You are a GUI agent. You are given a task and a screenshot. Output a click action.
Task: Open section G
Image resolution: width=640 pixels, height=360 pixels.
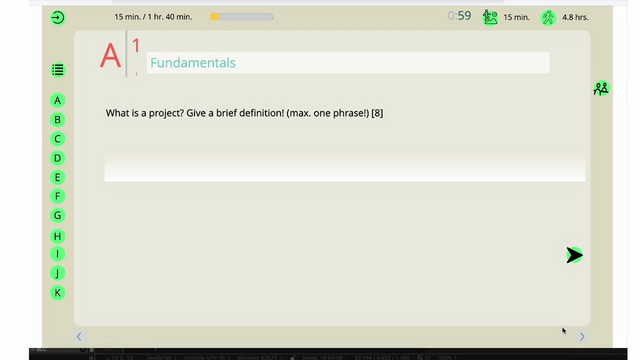click(58, 215)
